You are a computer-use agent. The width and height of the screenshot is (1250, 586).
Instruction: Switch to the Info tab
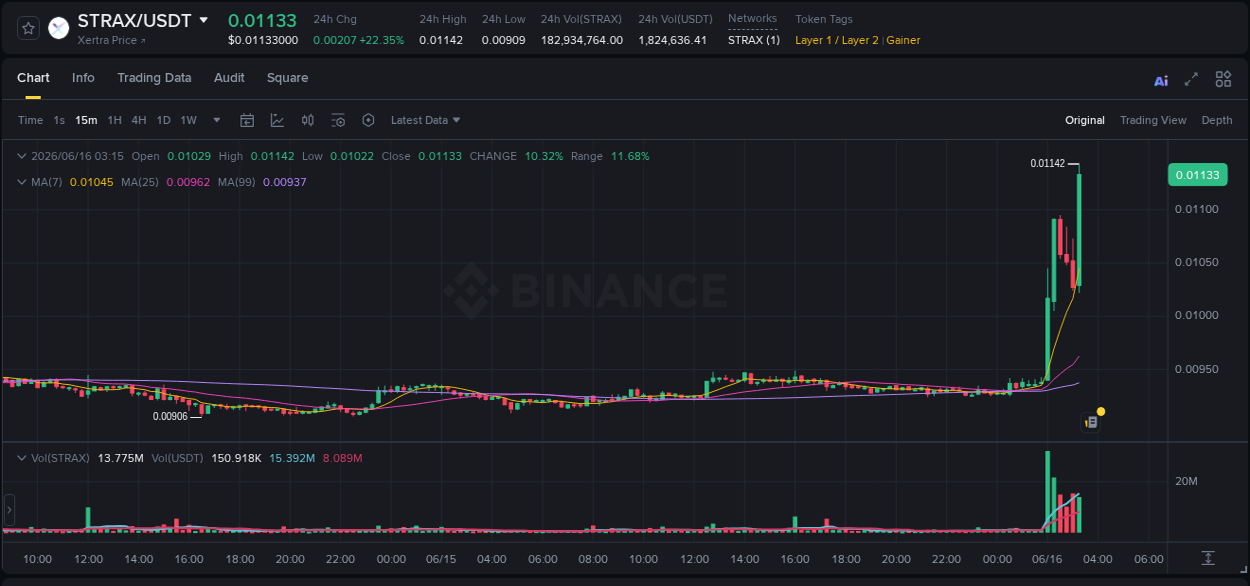(x=83, y=78)
